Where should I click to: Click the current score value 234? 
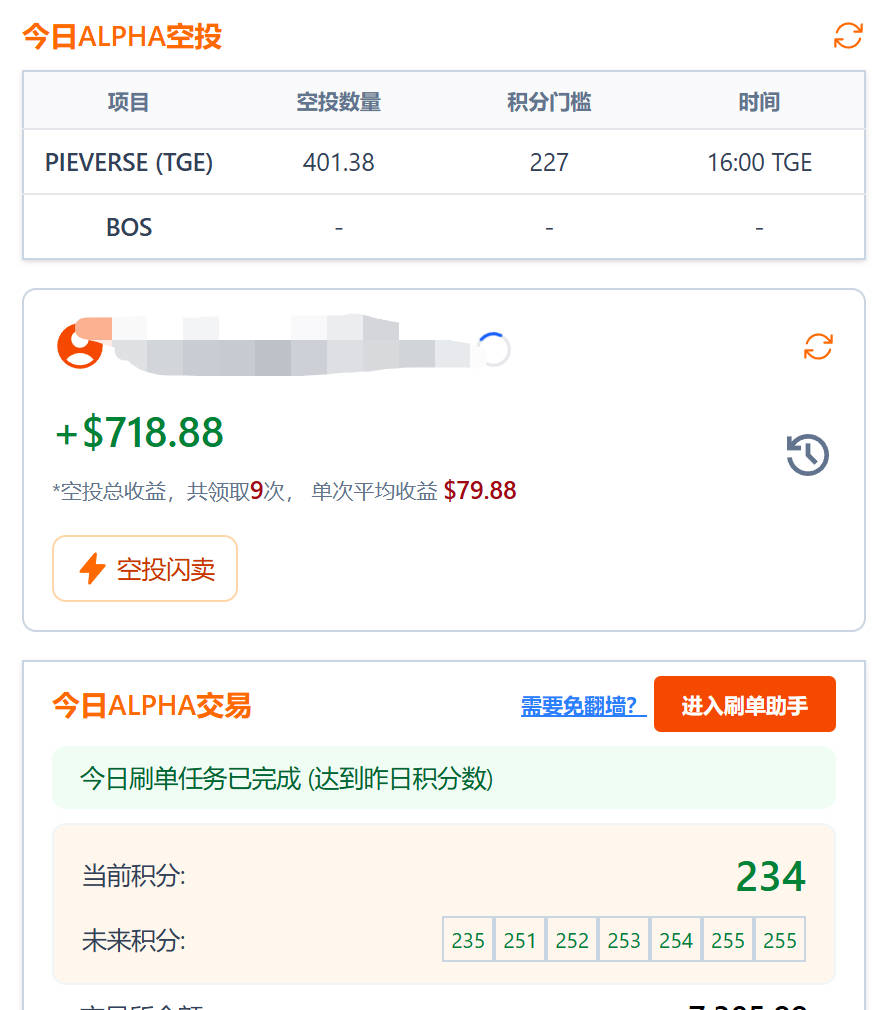[770, 877]
